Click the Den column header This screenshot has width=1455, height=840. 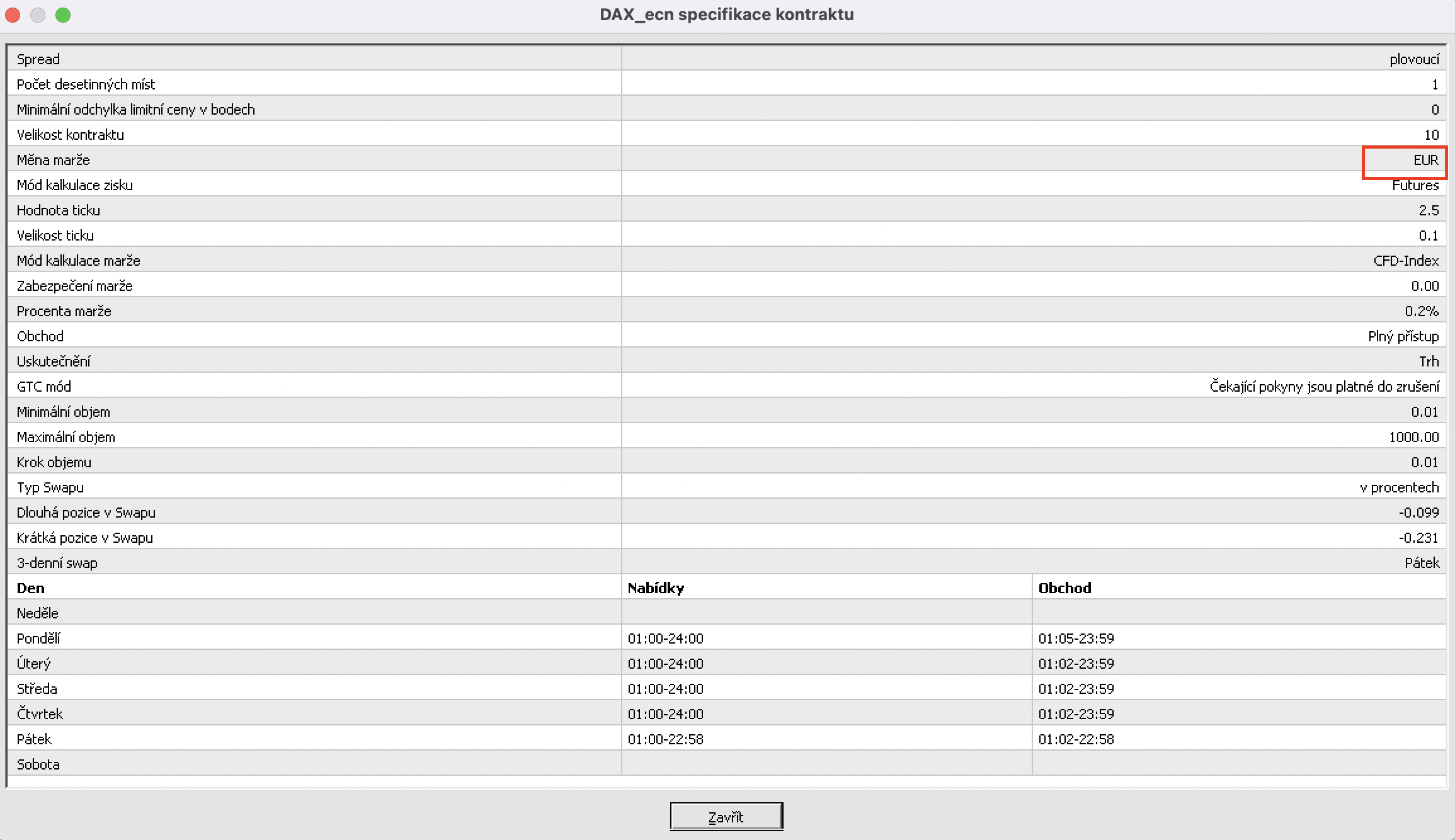click(x=31, y=588)
